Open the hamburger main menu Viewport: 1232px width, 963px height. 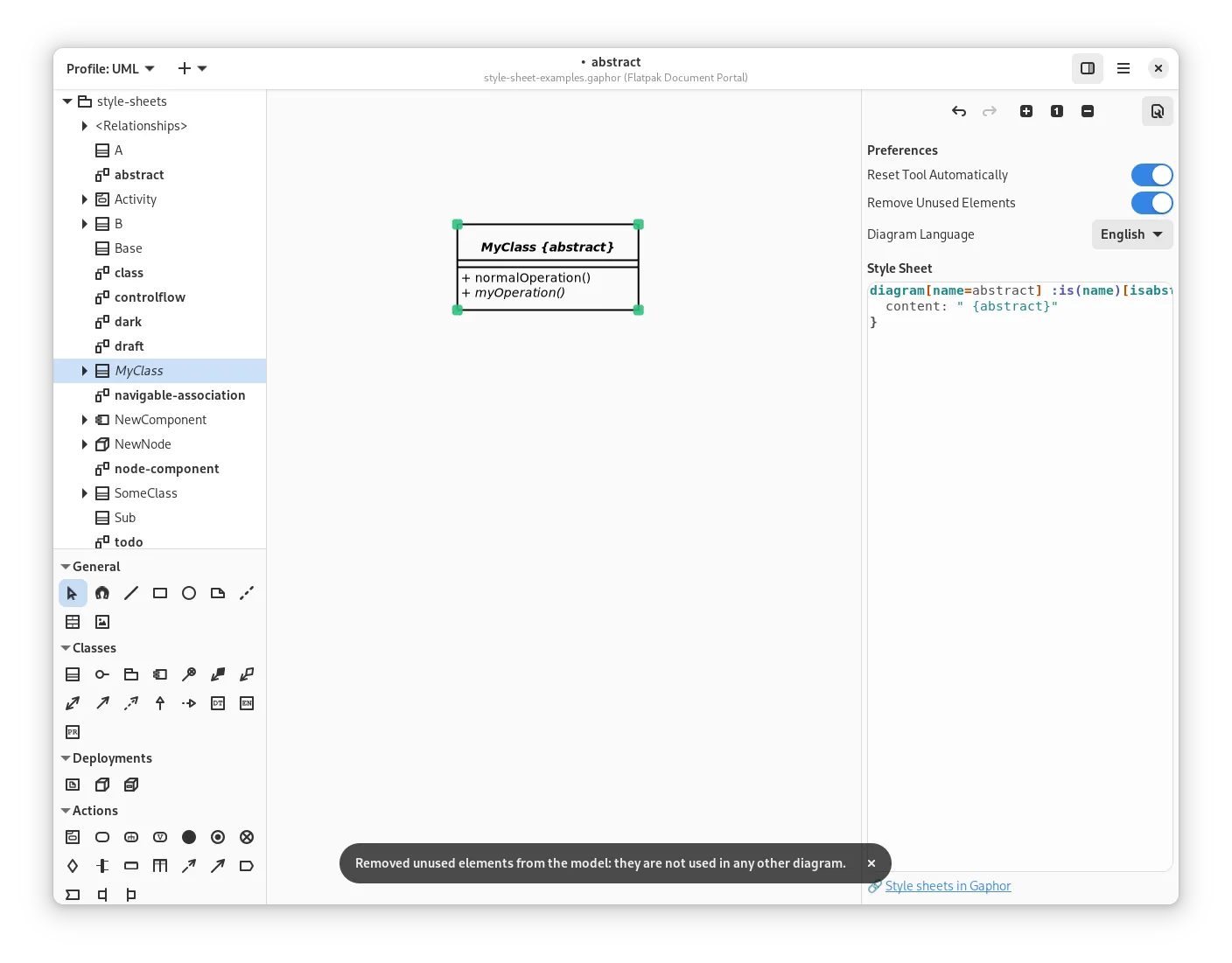coord(1123,68)
